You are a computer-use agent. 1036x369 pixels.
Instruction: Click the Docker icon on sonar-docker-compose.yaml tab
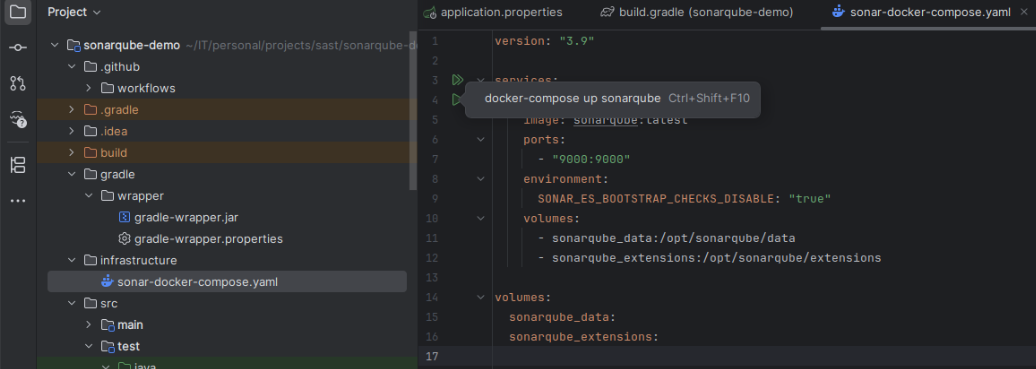pyautogui.click(x=838, y=12)
